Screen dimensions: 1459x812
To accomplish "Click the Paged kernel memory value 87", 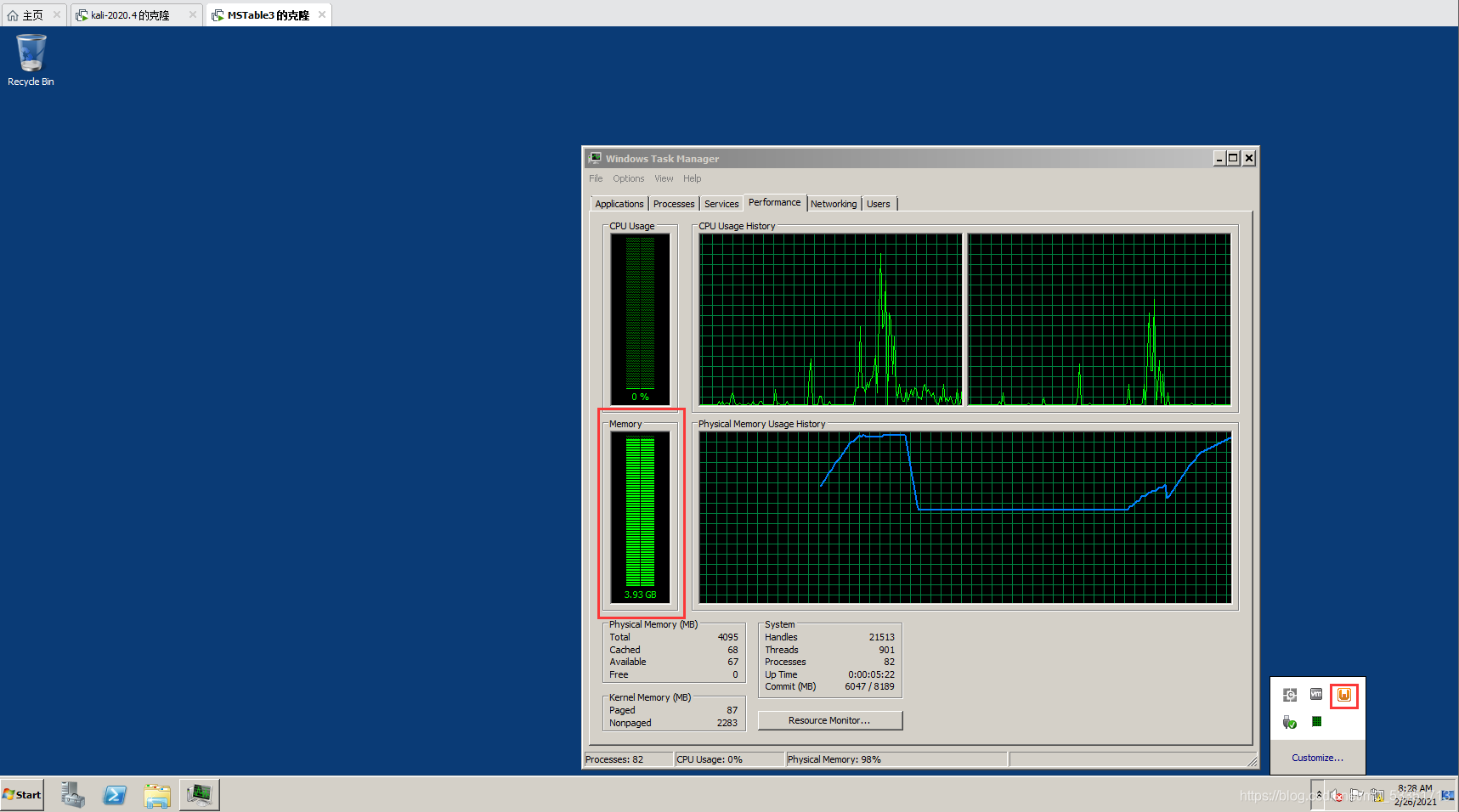I will click(x=732, y=710).
